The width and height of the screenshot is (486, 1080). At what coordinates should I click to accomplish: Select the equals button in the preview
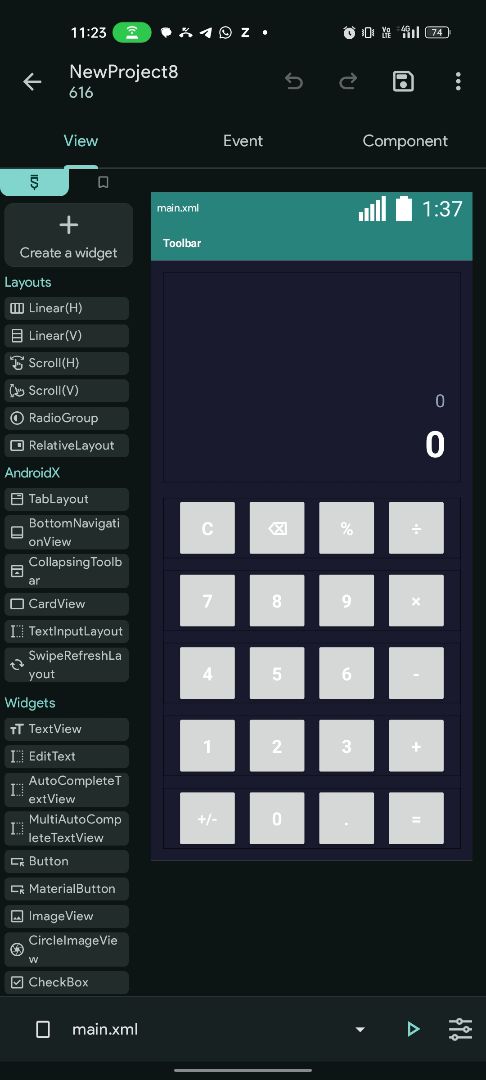tap(416, 818)
